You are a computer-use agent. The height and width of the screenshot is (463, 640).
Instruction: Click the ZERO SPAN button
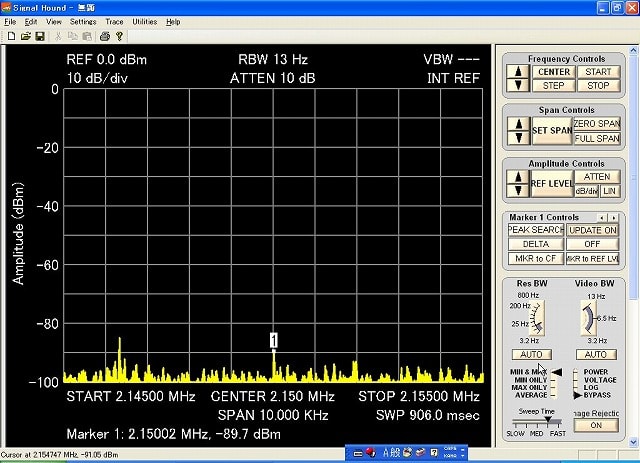tap(597, 124)
